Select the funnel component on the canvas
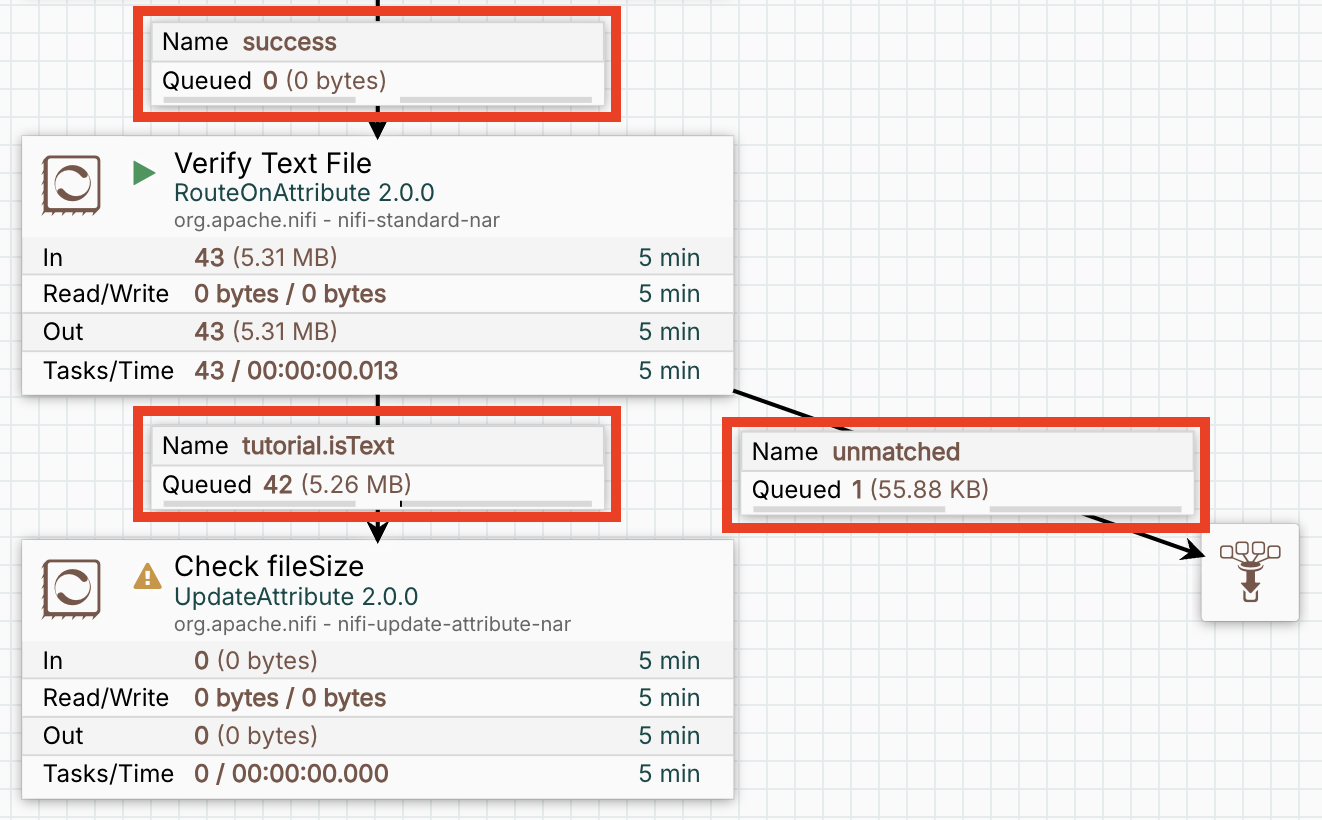Image resolution: width=1322 pixels, height=820 pixels. [x=1249, y=572]
